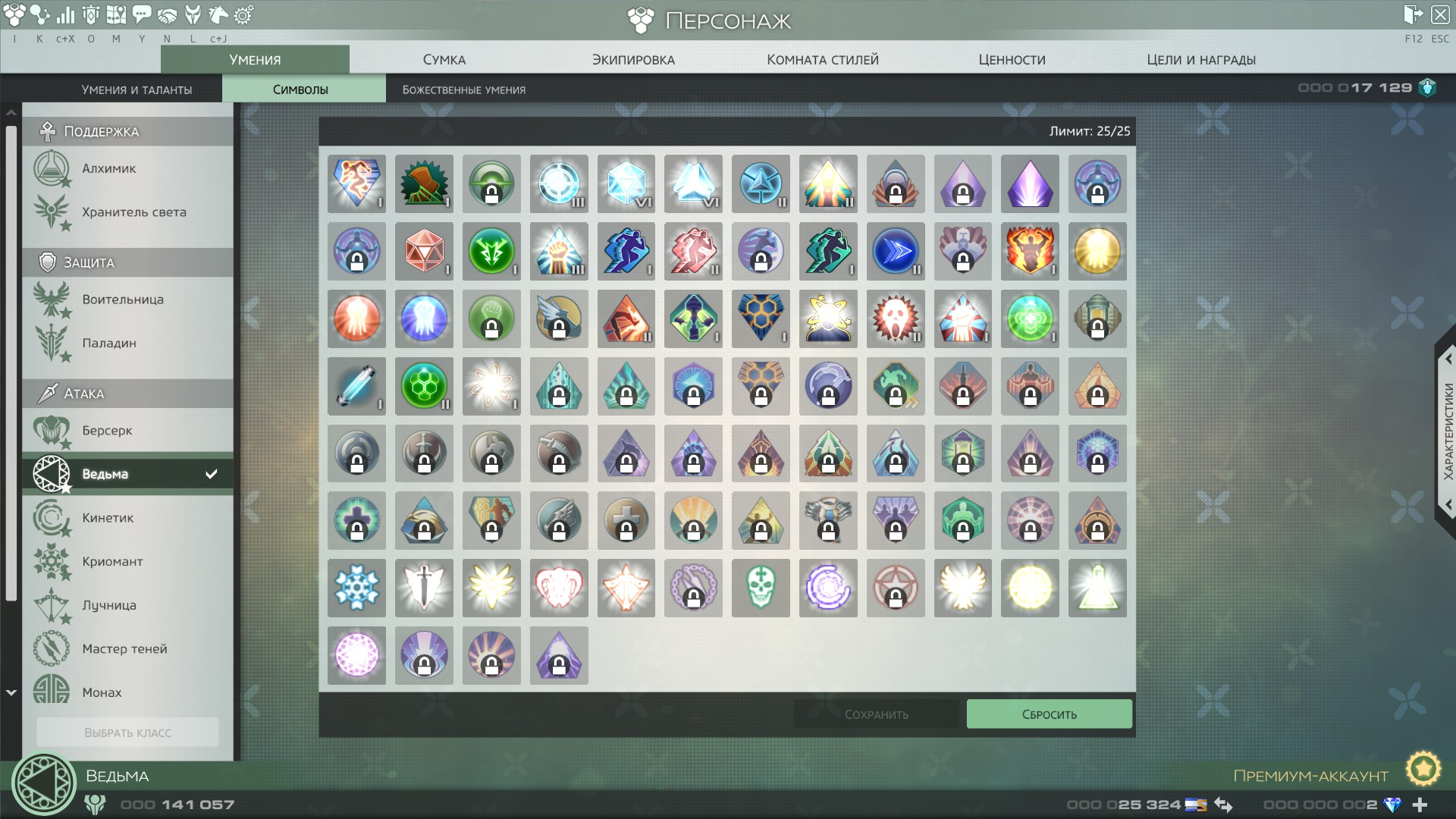Select the white sword symbol
The width and height of the screenshot is (1456, 819).
[424, 588]
